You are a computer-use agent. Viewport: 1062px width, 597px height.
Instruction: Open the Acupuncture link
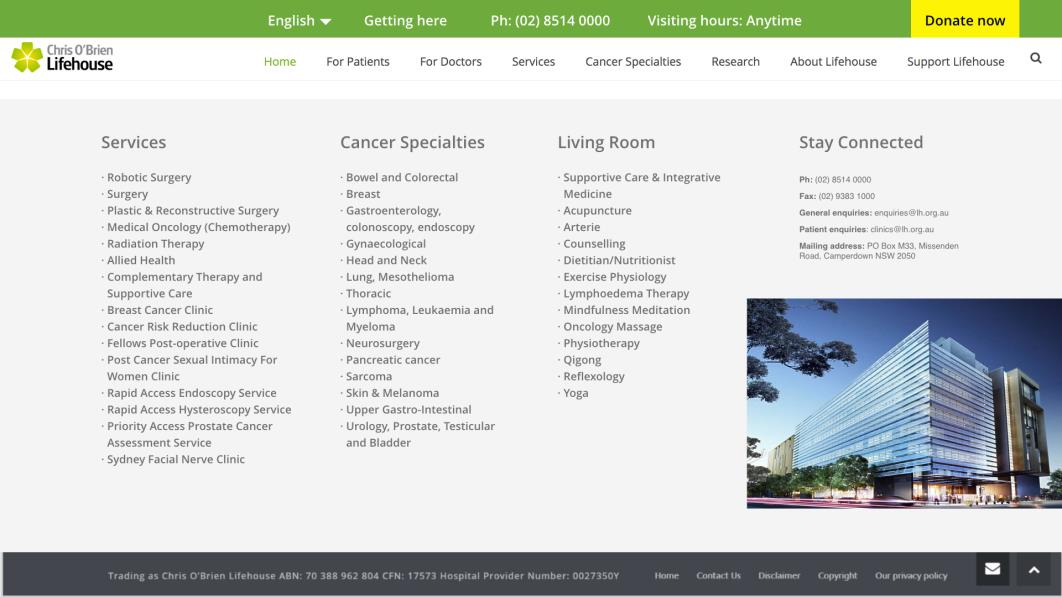[597, 211]
